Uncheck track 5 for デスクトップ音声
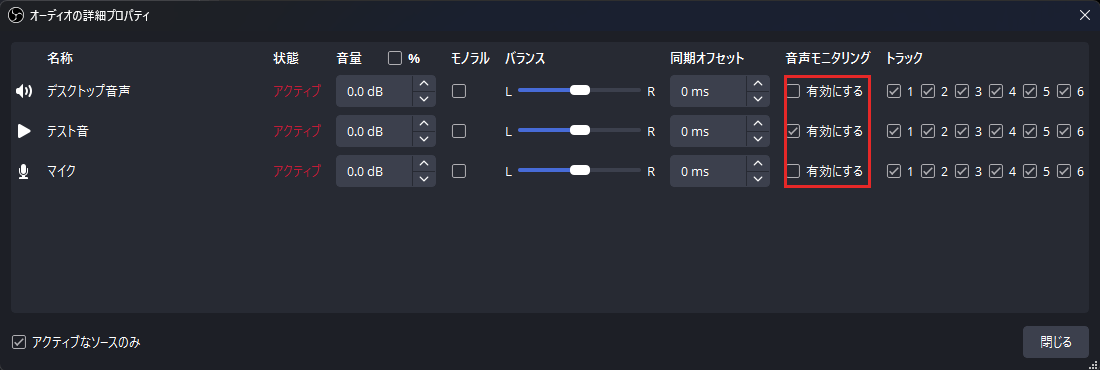This screenshot has height=370, width=1100. [1030, 91]
